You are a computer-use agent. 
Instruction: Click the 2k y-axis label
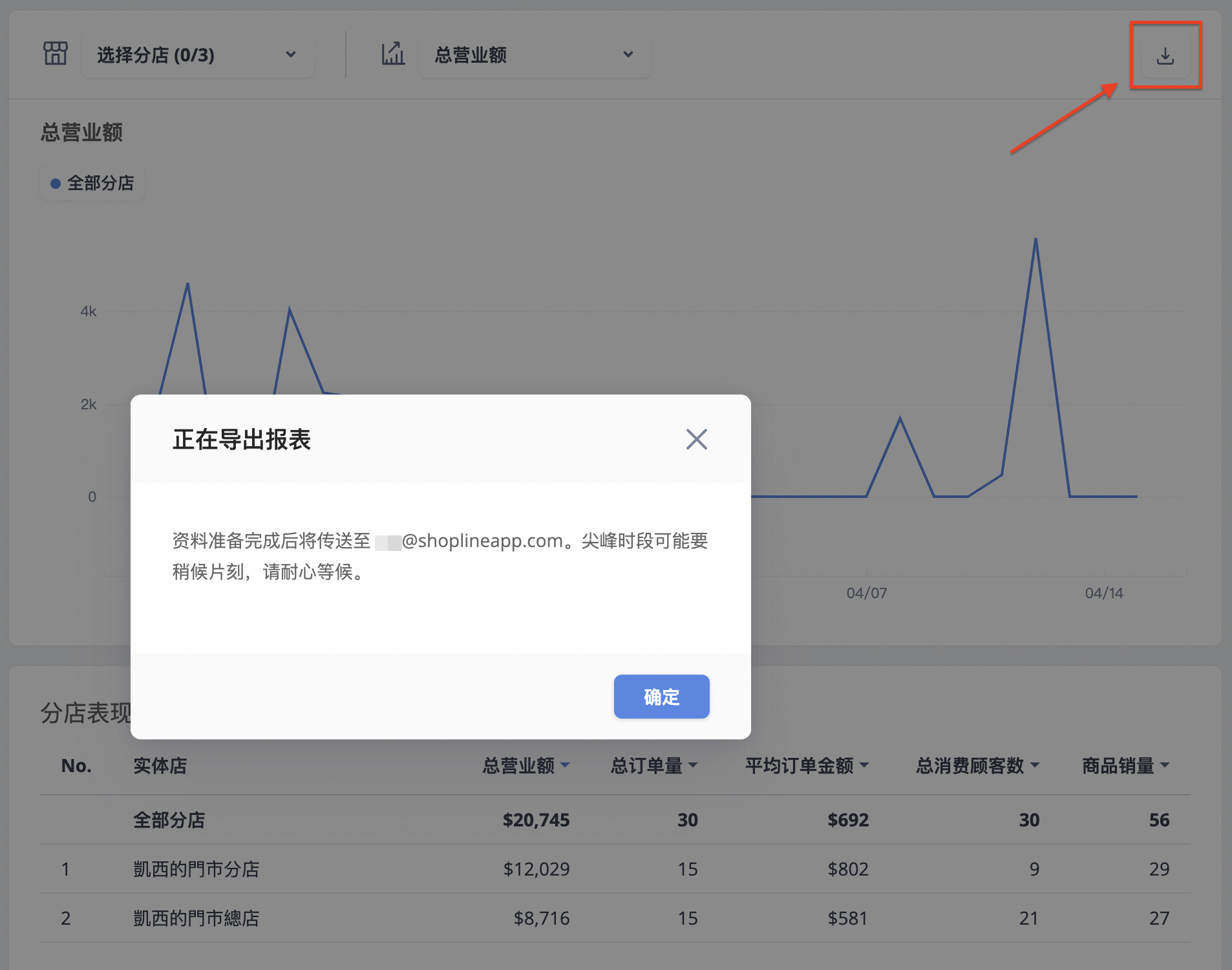tap(89, 405)
